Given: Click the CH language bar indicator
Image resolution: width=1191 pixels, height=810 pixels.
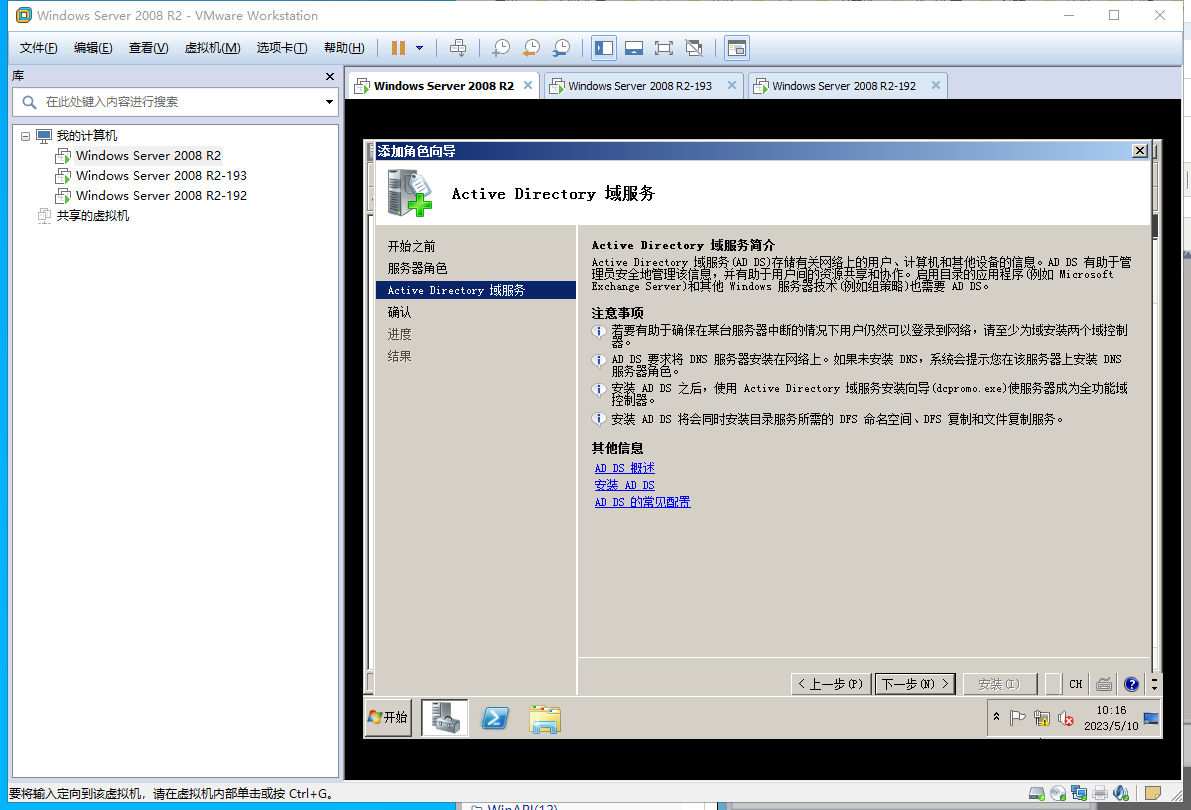Looking at the screenshot, I should (x=1076, y=684).
